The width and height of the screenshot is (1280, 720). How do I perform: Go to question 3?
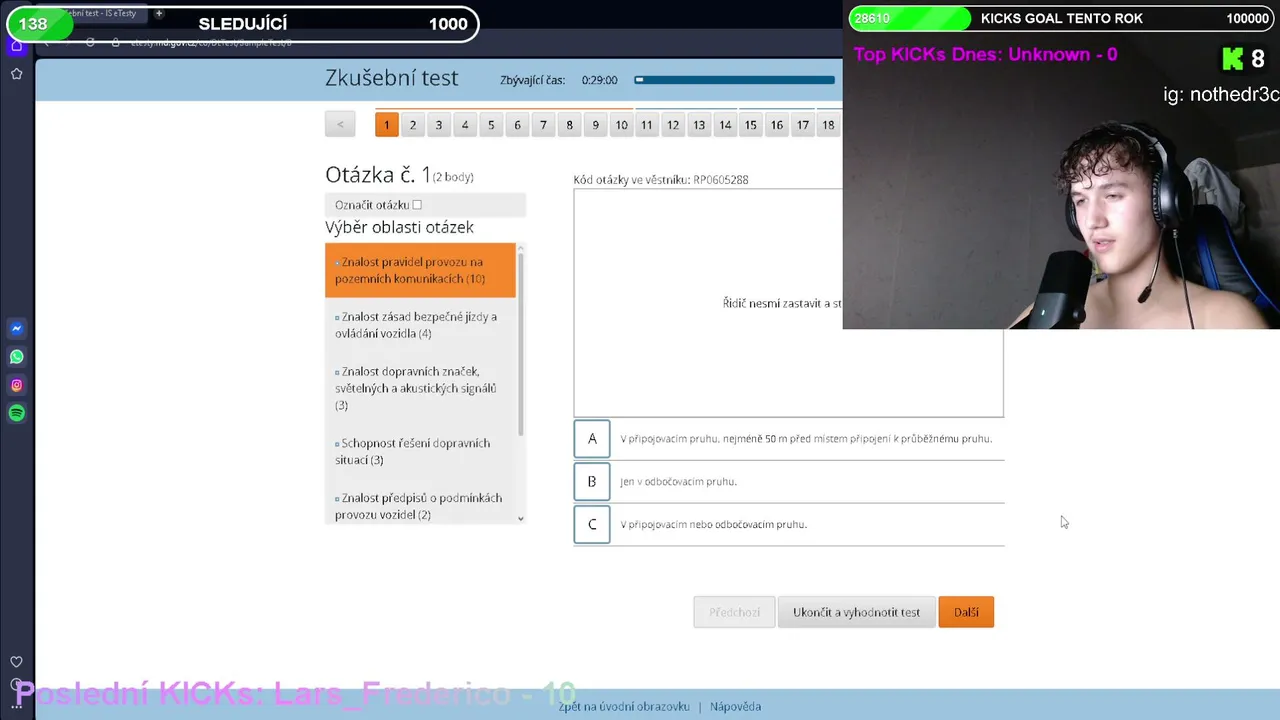(x=438, y=125)
